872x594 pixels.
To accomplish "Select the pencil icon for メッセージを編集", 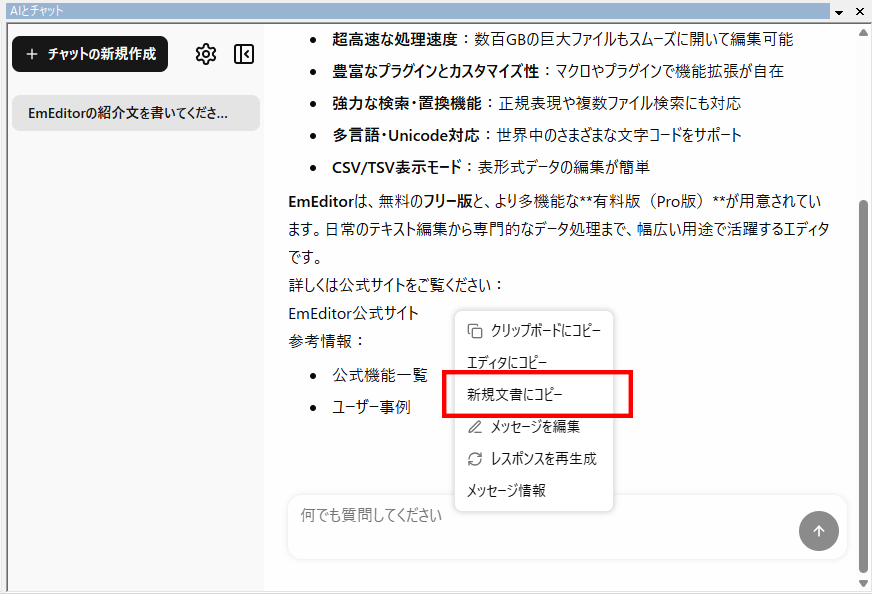I will point(473,426).
